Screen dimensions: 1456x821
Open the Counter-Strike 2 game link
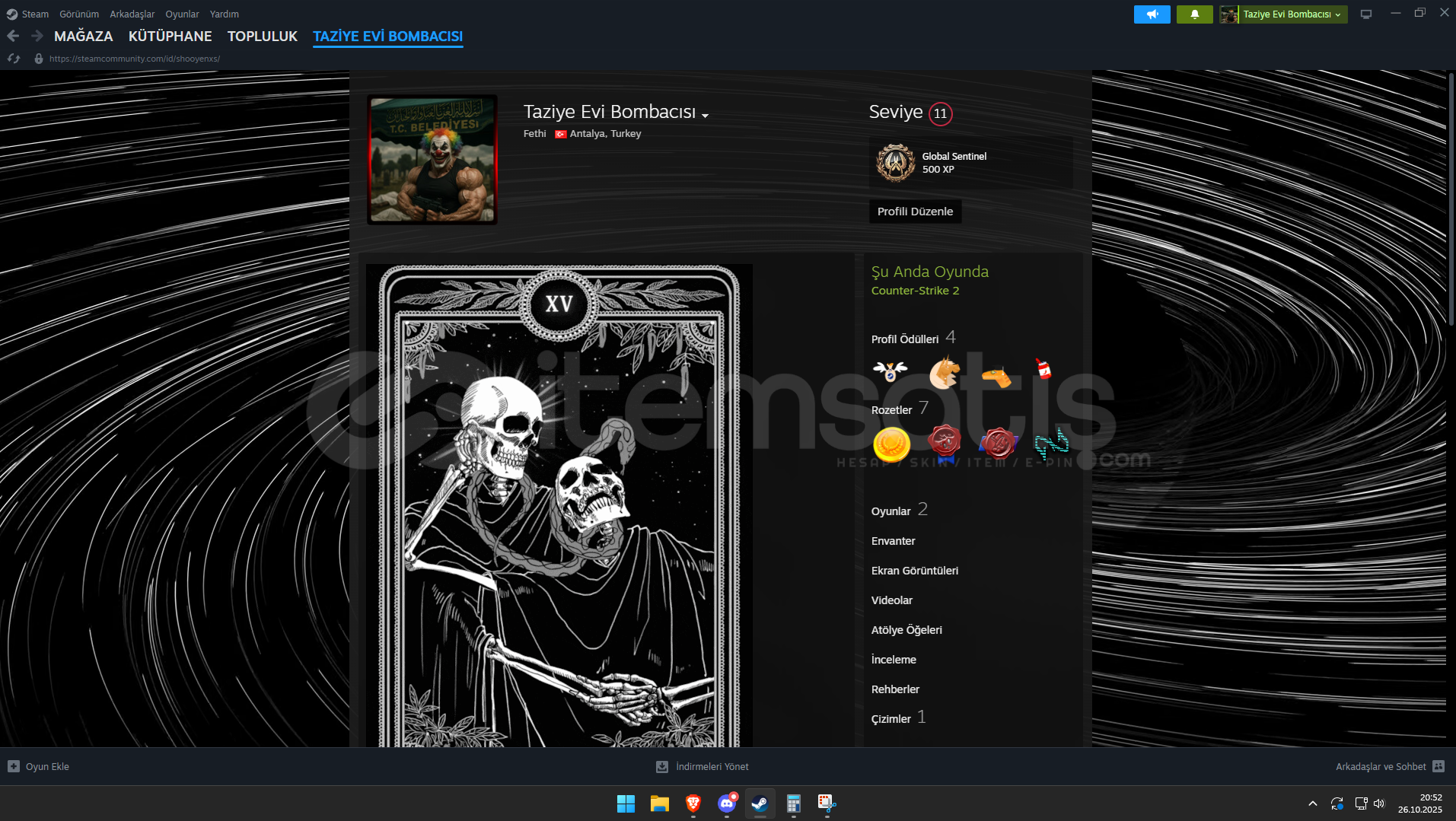pyautogui.click(x=915, y=291)
